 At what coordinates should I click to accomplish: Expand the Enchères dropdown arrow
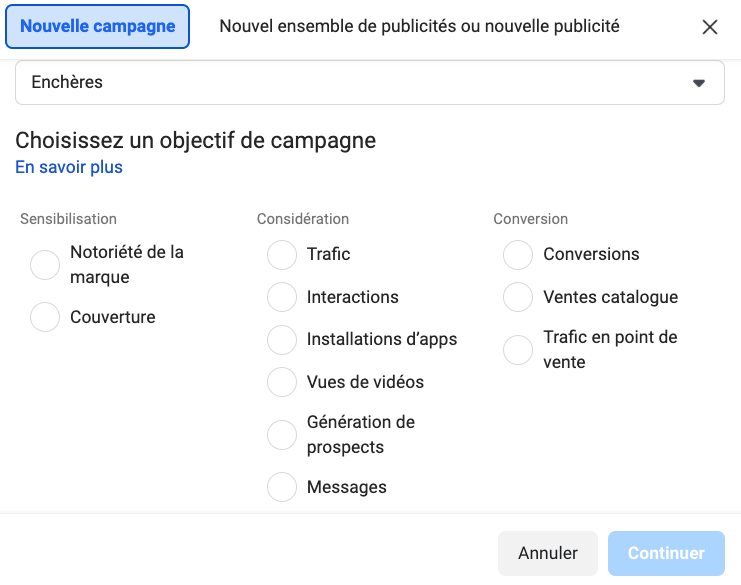(699, 83)
